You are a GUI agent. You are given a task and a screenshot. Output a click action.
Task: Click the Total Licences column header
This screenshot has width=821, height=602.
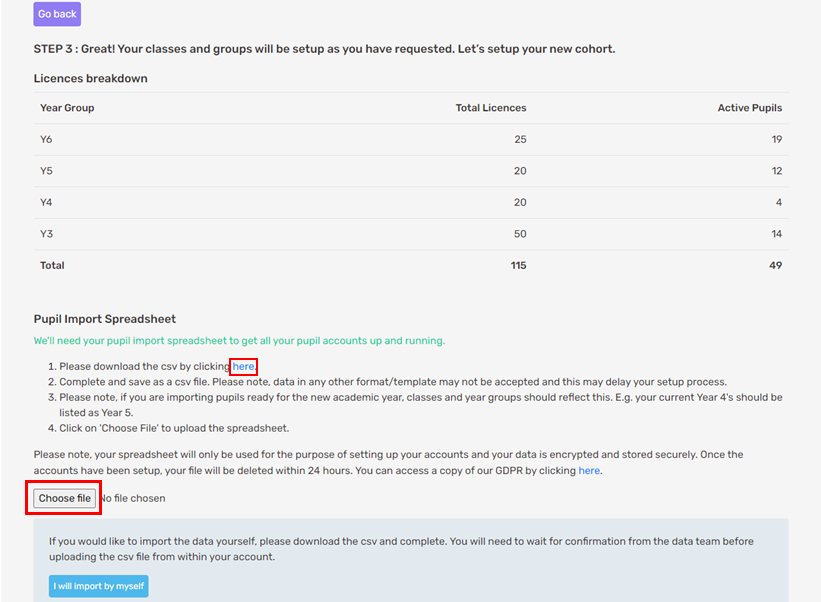(491, 108)
